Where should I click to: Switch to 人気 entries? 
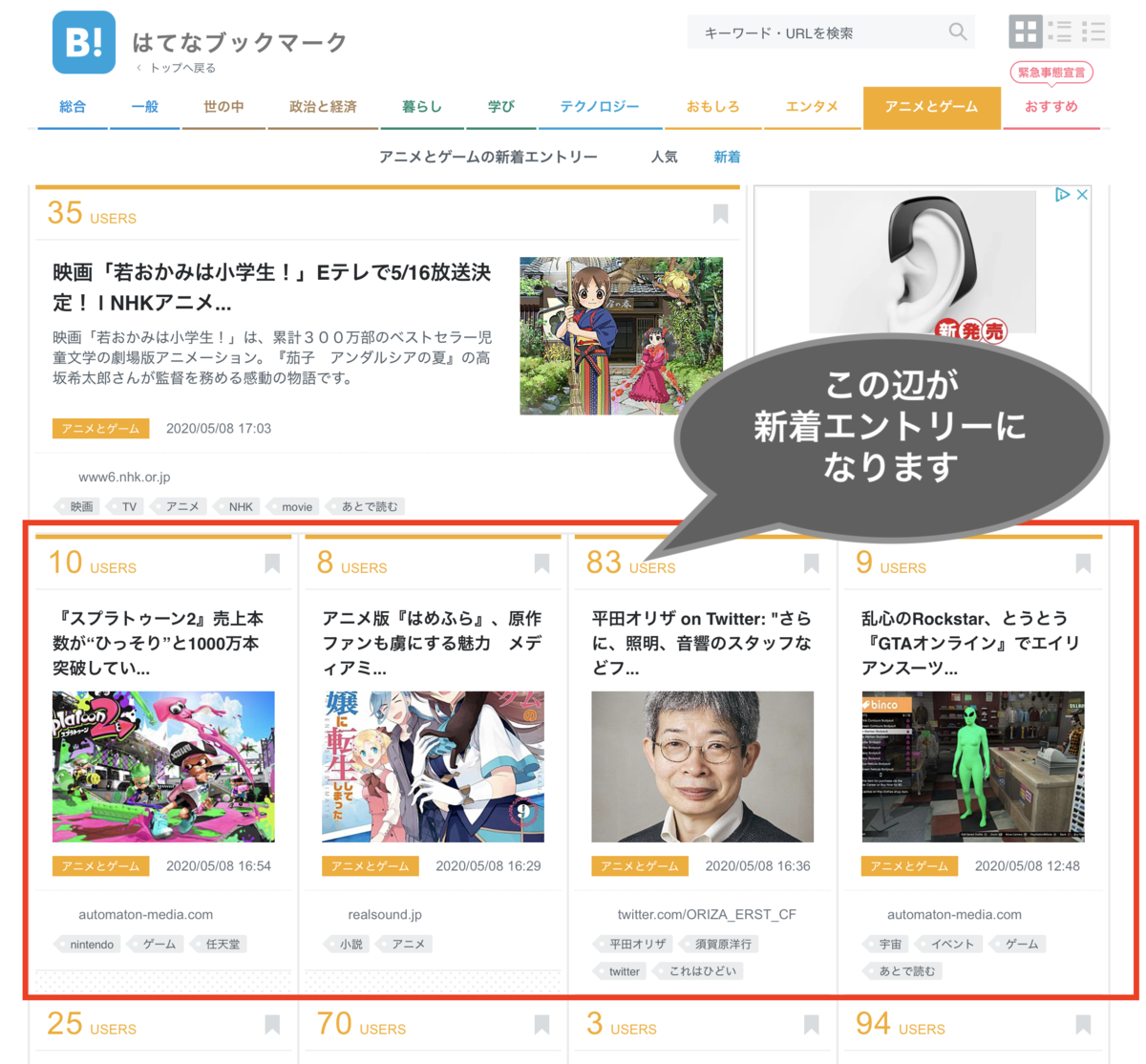pos(665,157)
